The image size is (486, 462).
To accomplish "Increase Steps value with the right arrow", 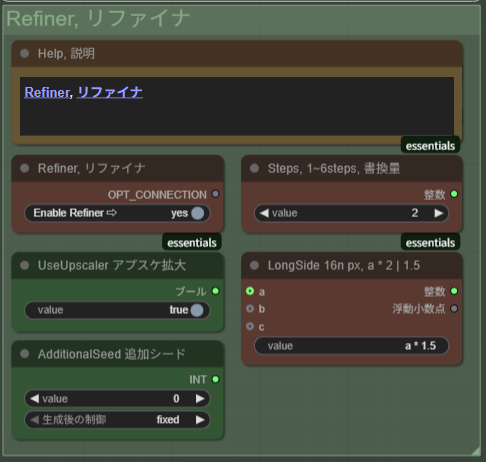I will (x=439, y=213).
